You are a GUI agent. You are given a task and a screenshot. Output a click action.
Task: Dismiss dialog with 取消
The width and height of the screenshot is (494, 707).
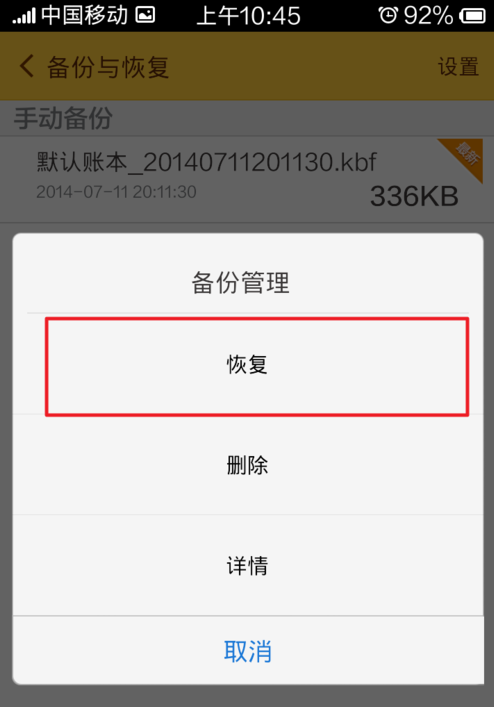(247, 651)
